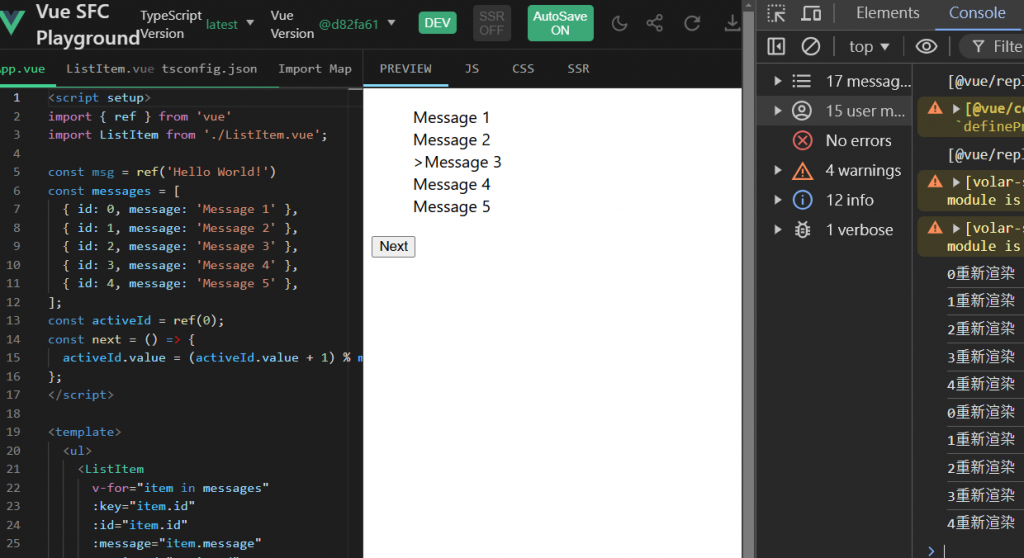Click first 0重新渲染 console log
Image resolution: width=1024 pixels, height=558 pixels.
(980, 274)
